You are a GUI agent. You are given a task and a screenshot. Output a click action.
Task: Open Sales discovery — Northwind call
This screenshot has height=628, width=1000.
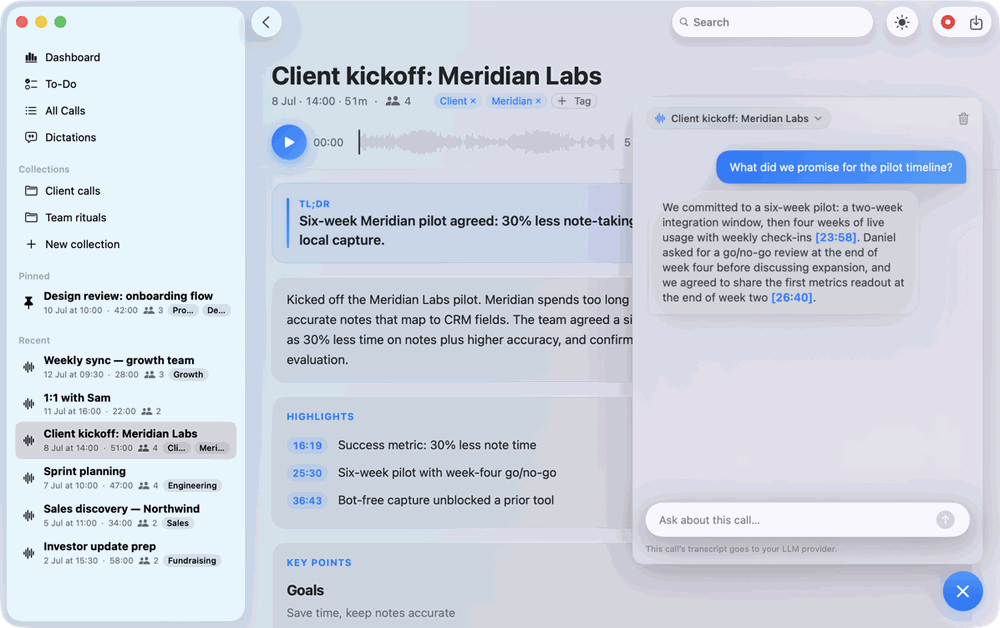click(126, 515)
